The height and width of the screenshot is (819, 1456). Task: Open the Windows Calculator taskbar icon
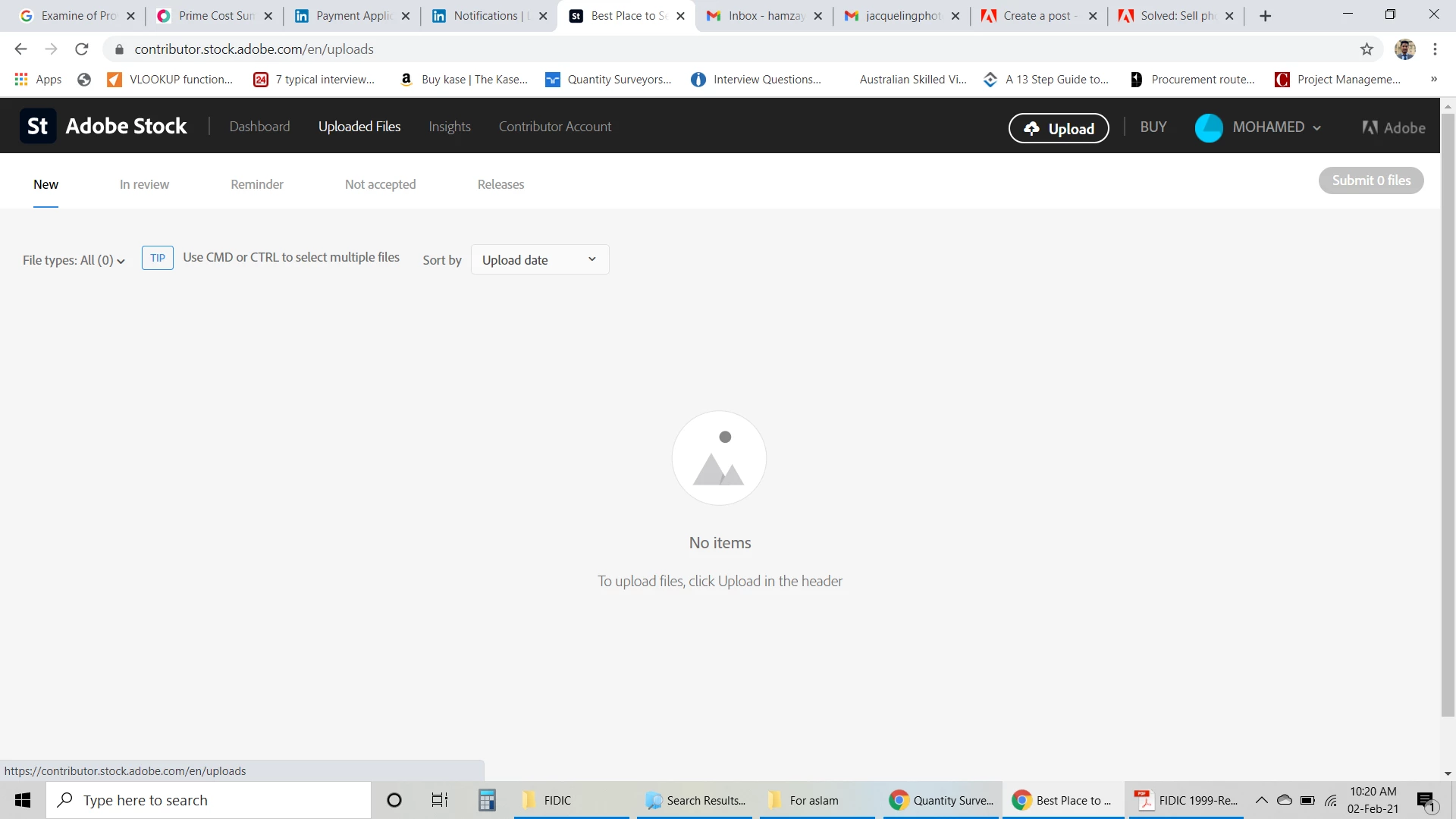[487, 800]
